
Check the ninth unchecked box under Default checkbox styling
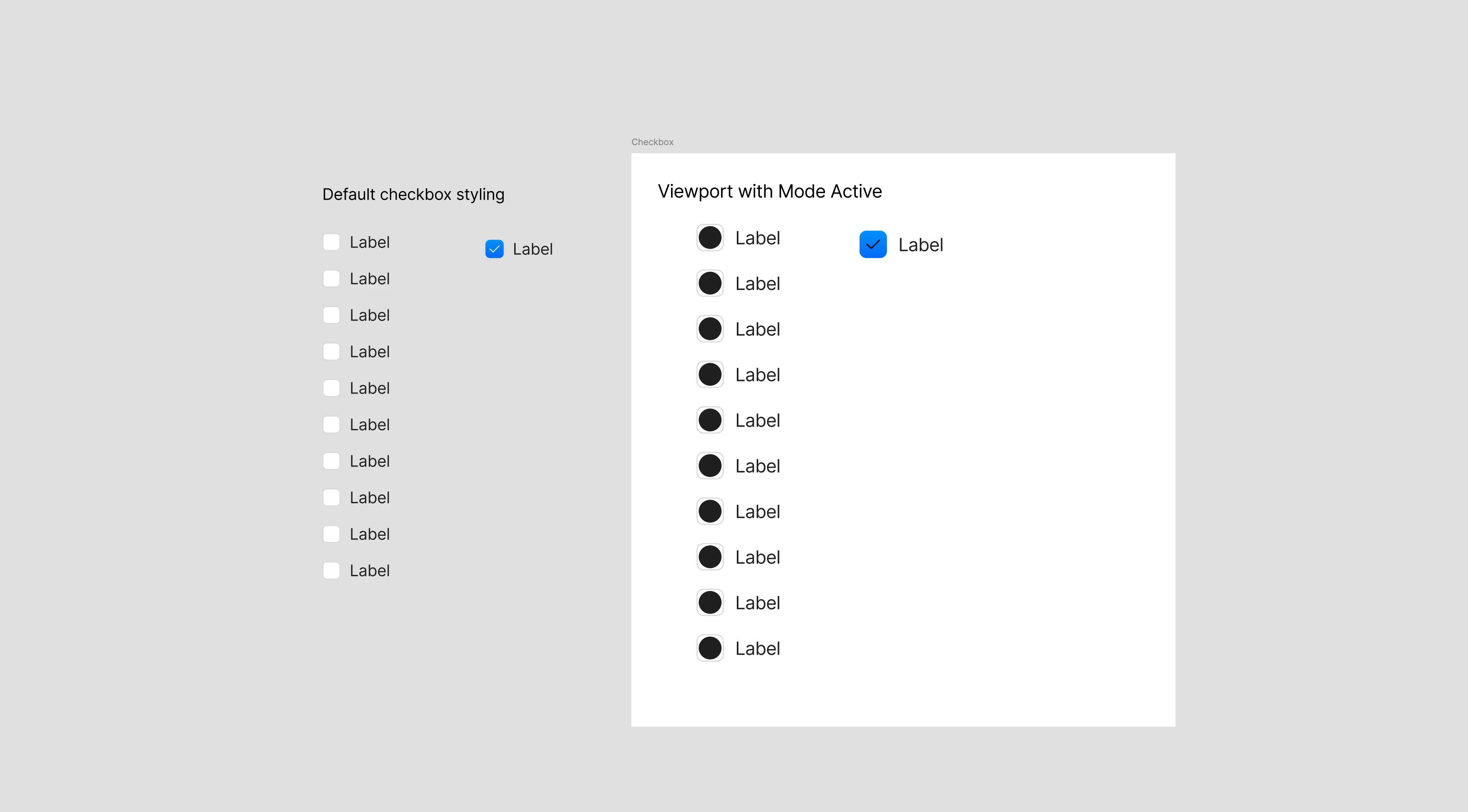click(x=331, y=534)
